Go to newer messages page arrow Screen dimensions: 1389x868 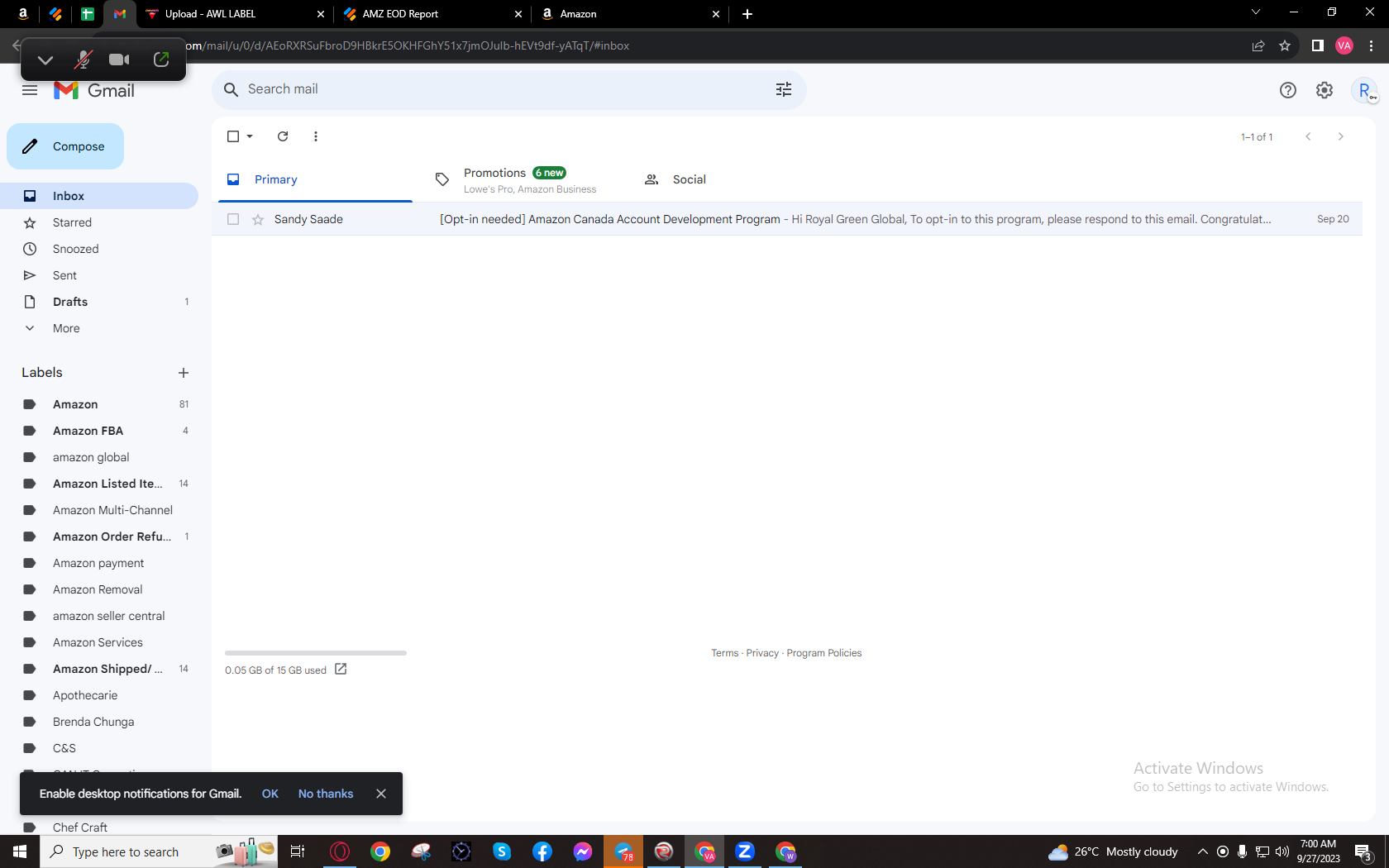click(x=1308, y=136)
